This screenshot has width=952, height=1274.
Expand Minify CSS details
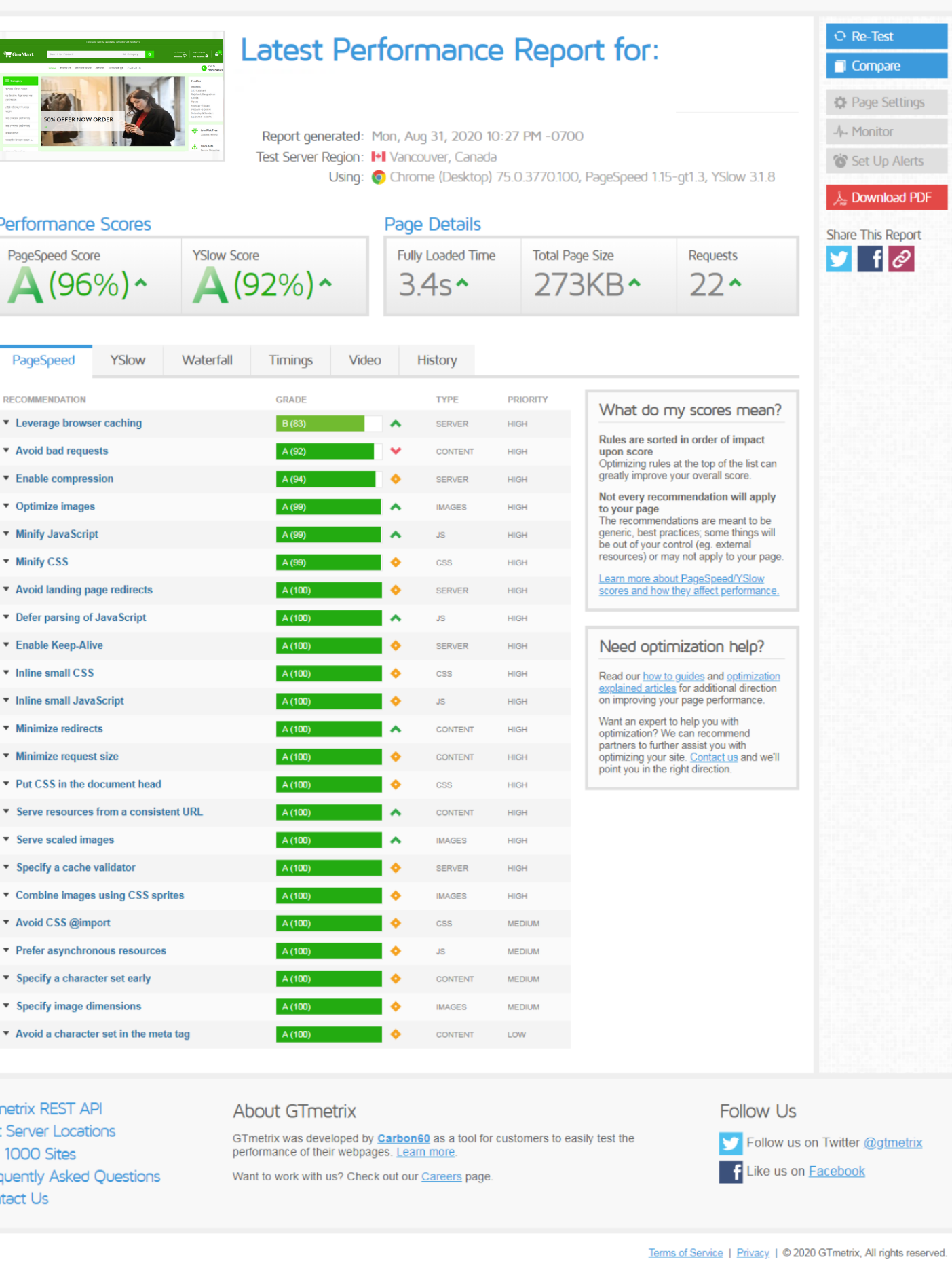pos(42,563)
